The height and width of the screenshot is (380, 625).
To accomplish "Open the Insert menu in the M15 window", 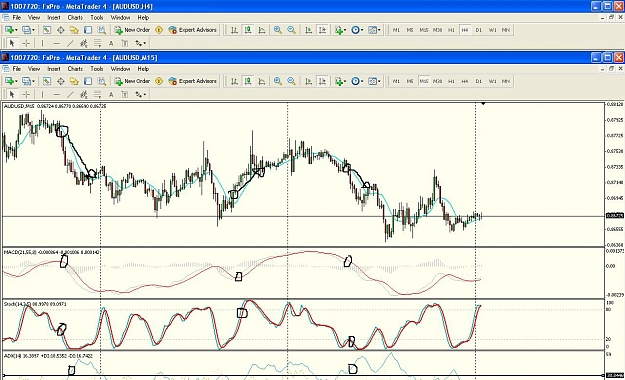I will tap(54, 69).
